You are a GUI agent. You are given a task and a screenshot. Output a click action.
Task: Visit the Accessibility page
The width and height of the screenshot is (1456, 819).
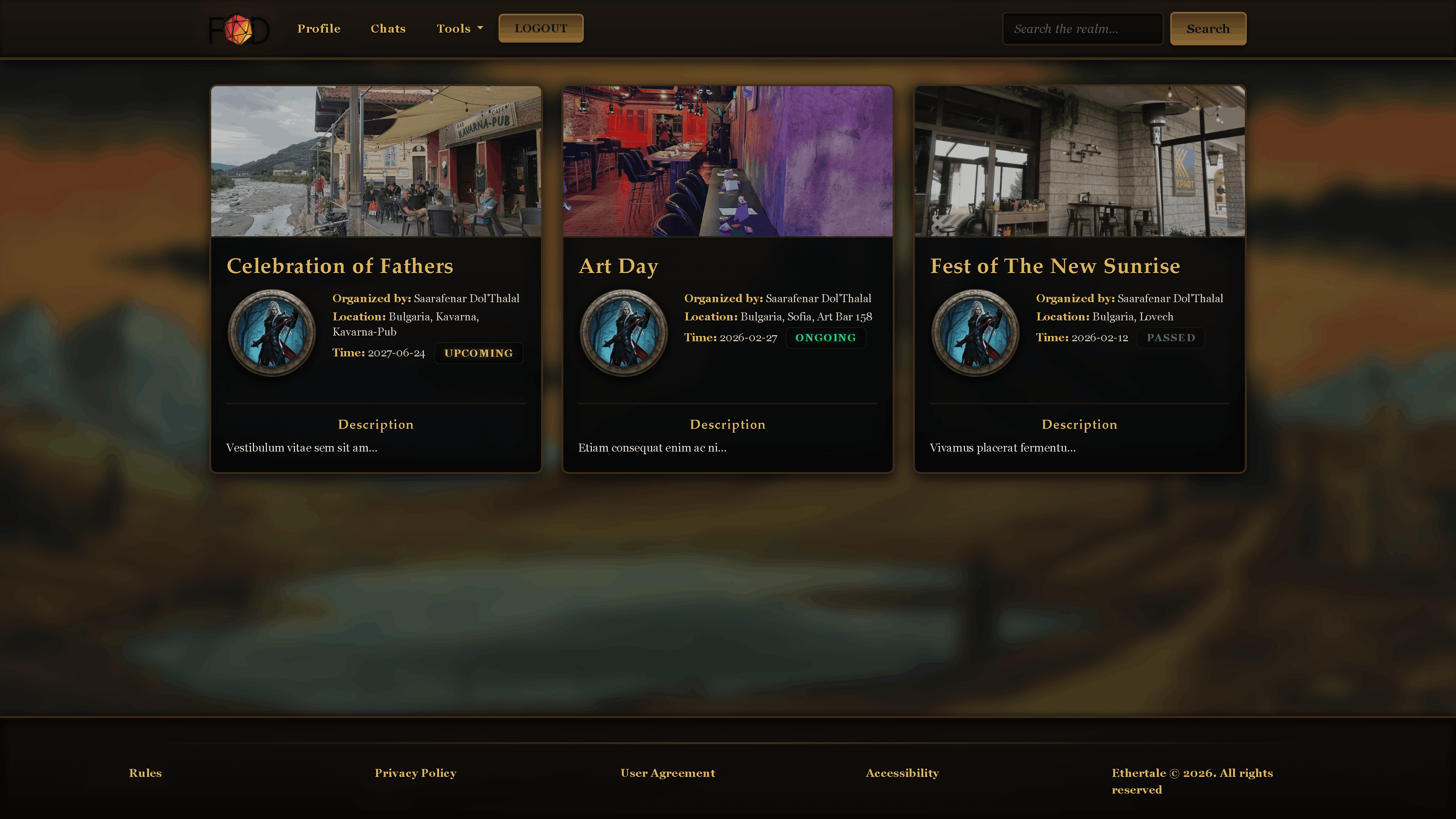(902, 773)
